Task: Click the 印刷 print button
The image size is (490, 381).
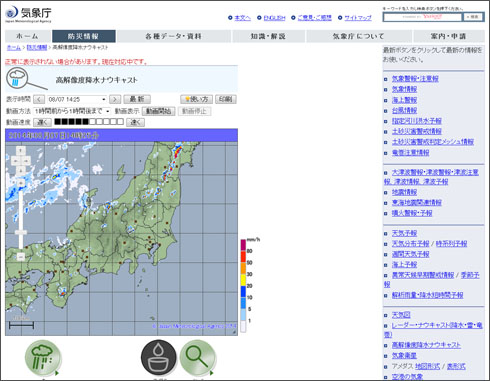Action: pyautogui.click(x=226, y=99)
